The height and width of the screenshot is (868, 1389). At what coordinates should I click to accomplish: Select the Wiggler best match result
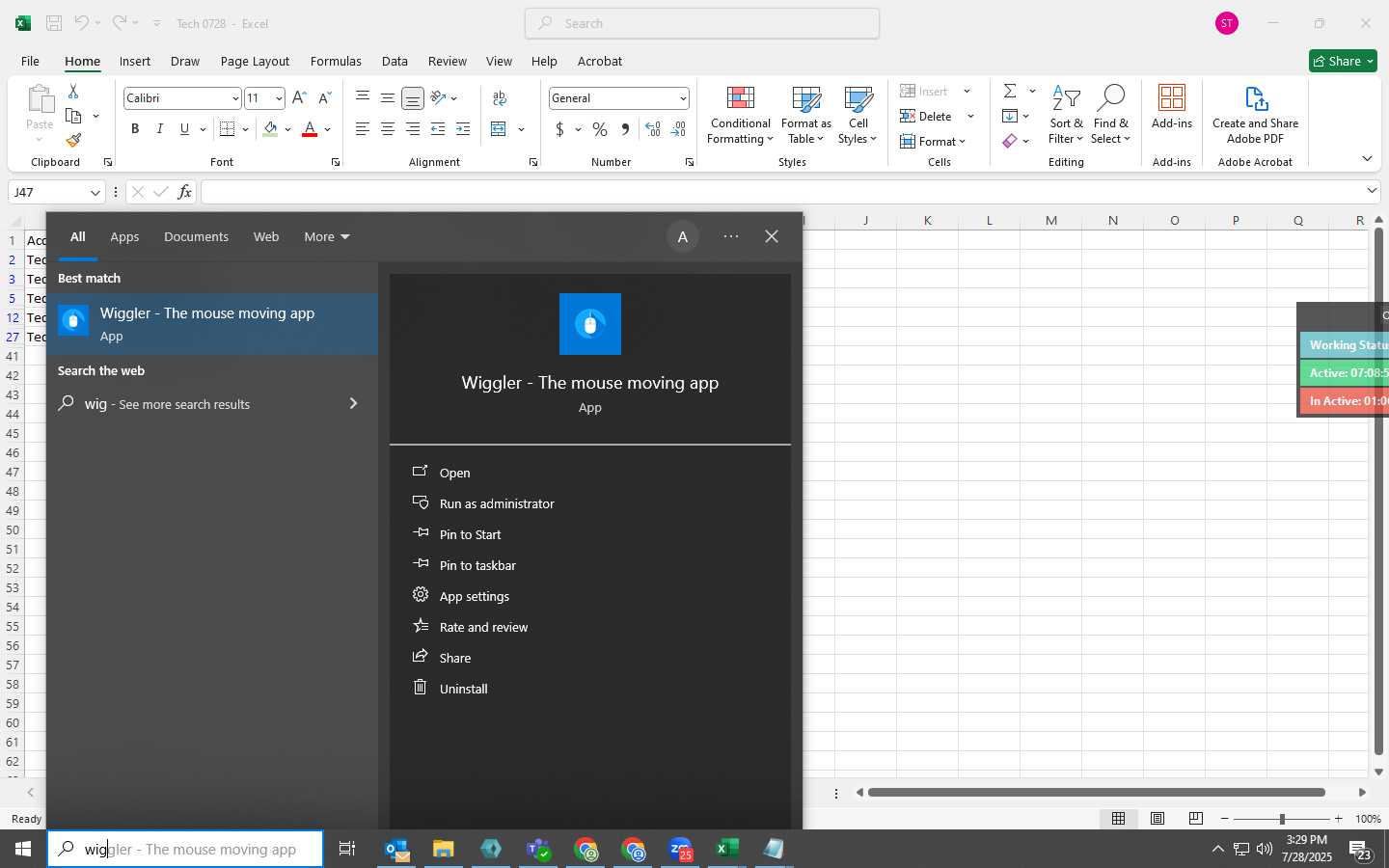212,324
